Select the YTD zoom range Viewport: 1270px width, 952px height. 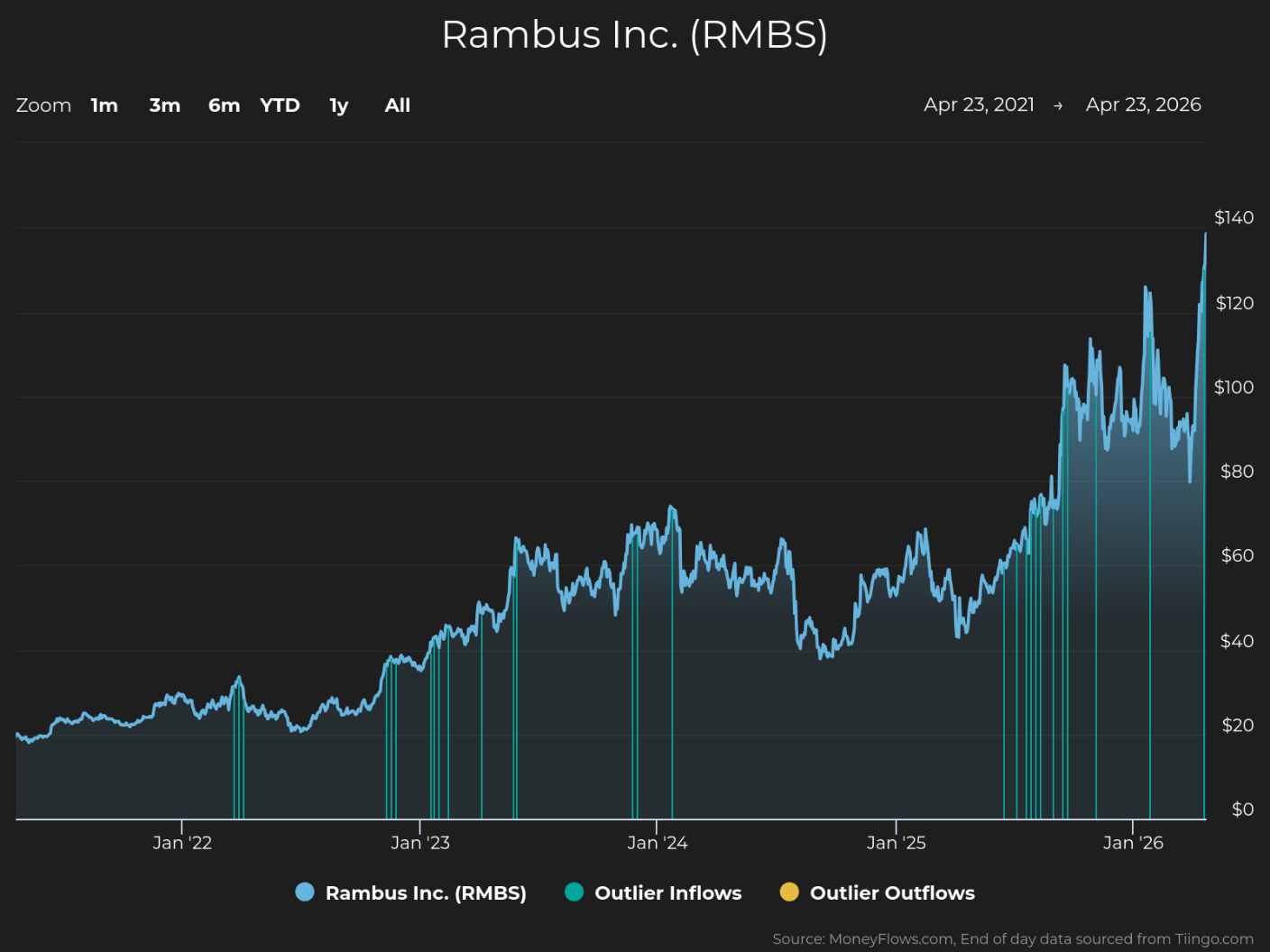[x=280, y=105]
